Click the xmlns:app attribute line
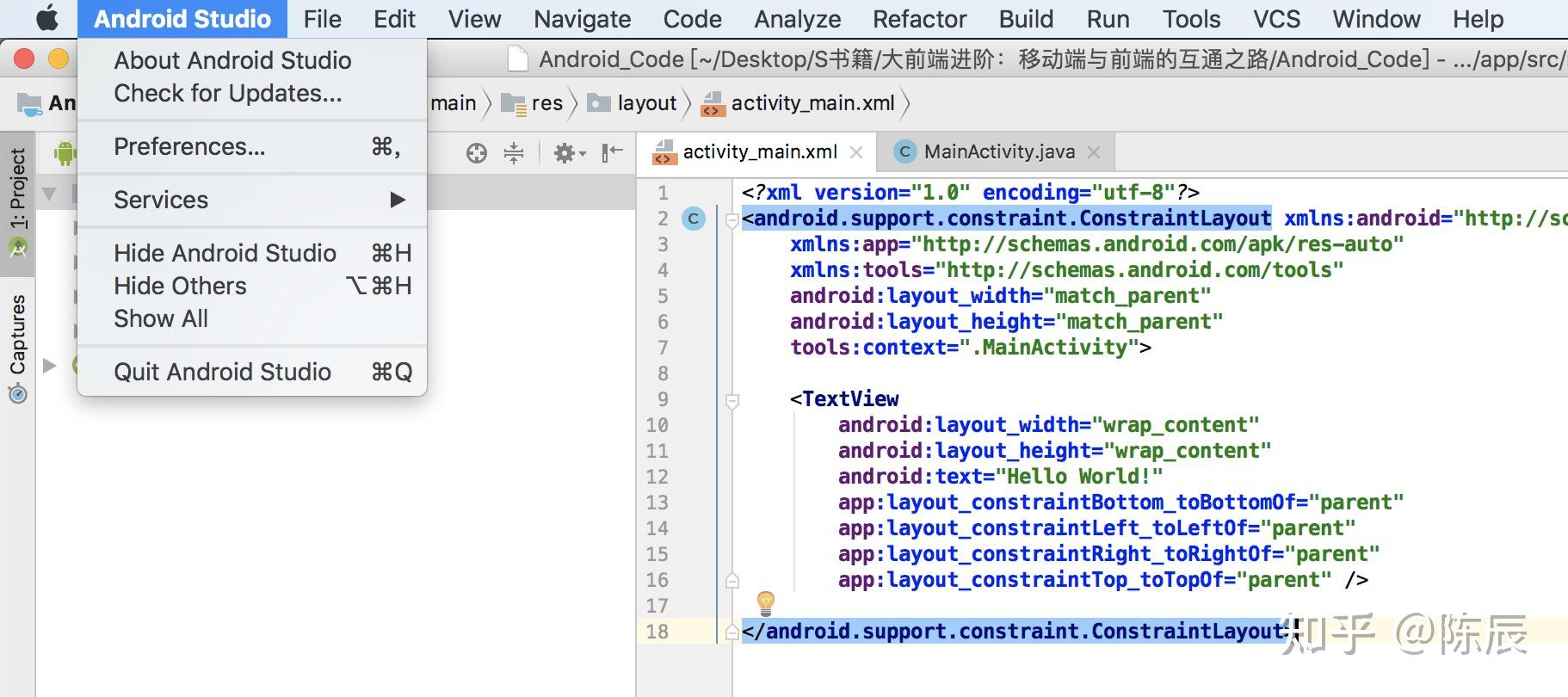 (1097, 244)
